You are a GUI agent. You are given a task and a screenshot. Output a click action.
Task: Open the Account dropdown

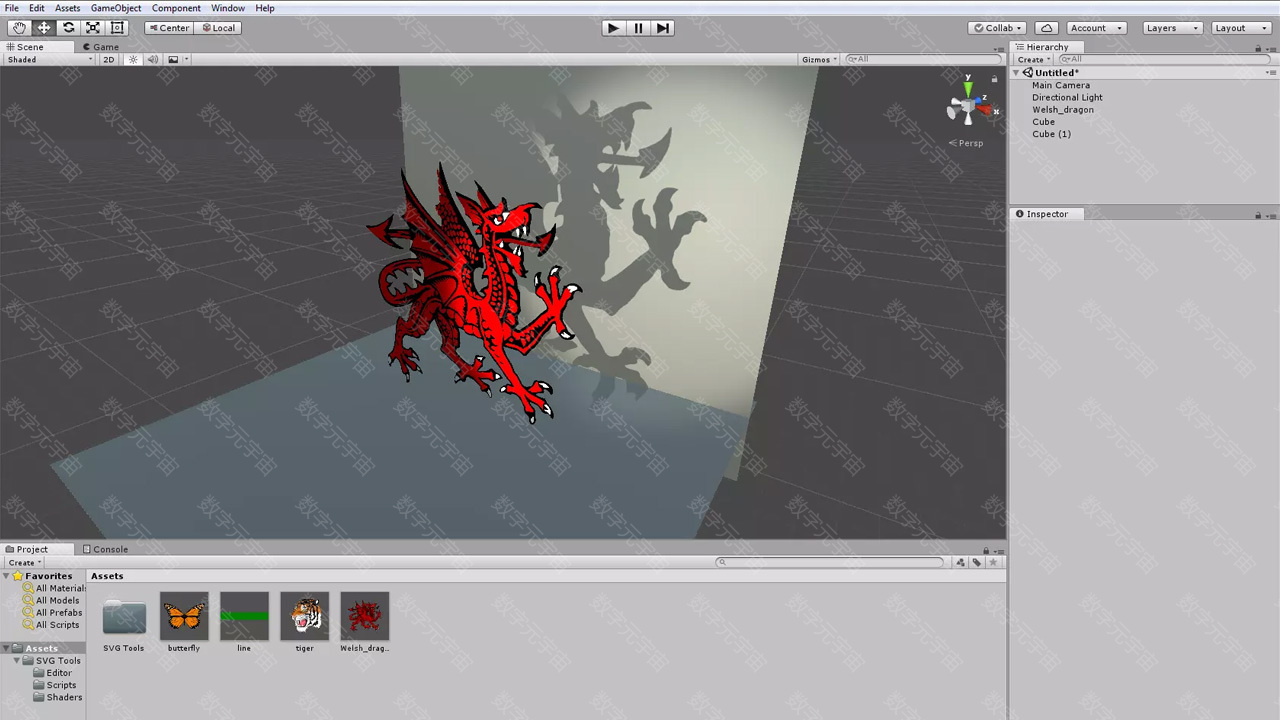[1096, 28]
